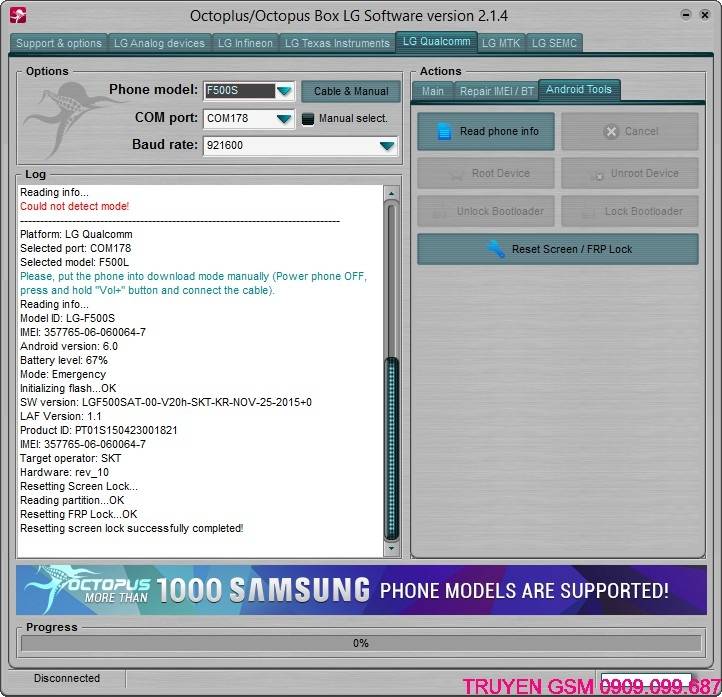Click log line 'Selected model: F500L'
Image resolution: width=722 pixels, height=697 pixels.
point(75,262)
